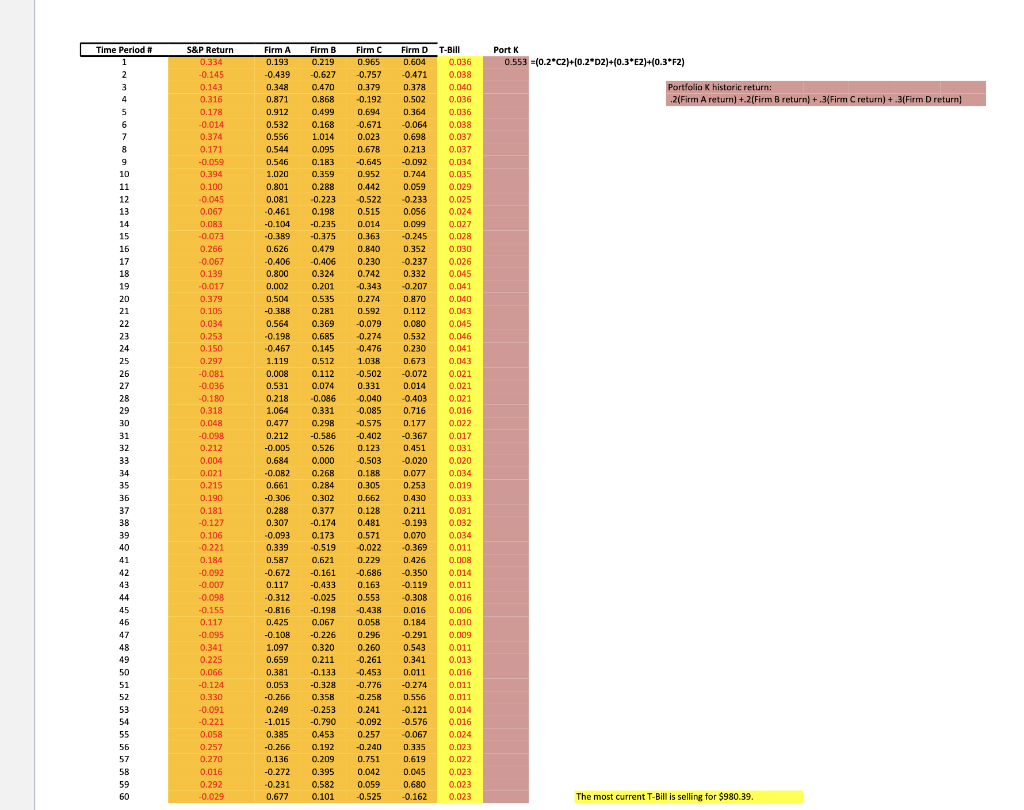Select S&P Return 0.334 in period 1
1024x810 pixels.
(x=211, y=62)
